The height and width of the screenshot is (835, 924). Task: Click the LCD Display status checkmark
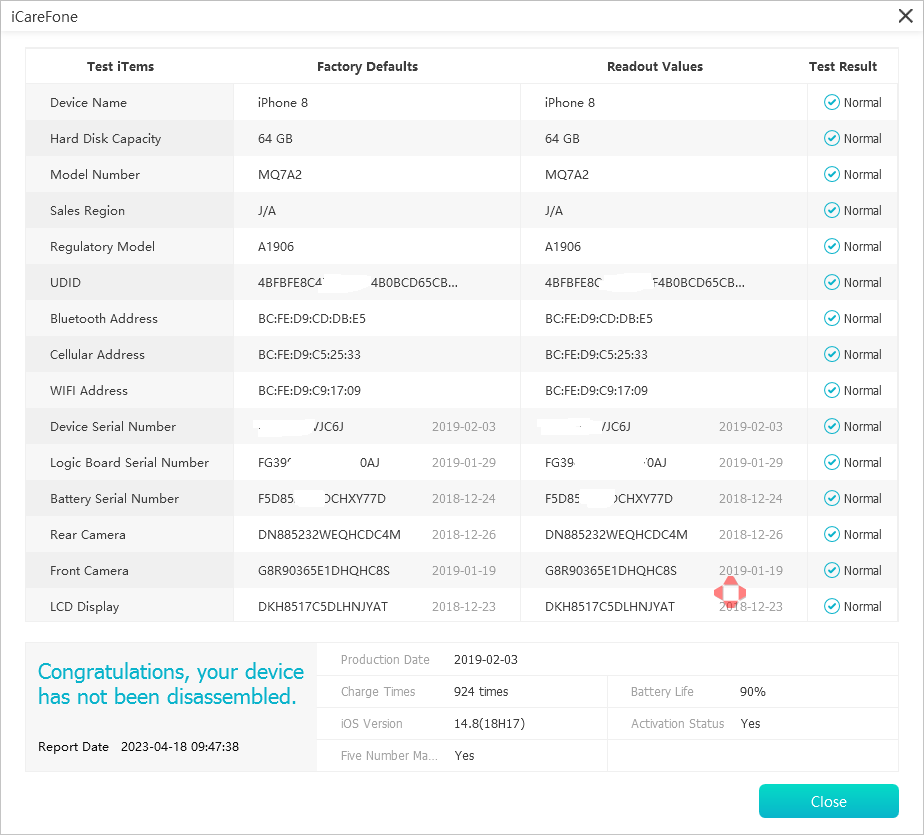coord(831,606)
